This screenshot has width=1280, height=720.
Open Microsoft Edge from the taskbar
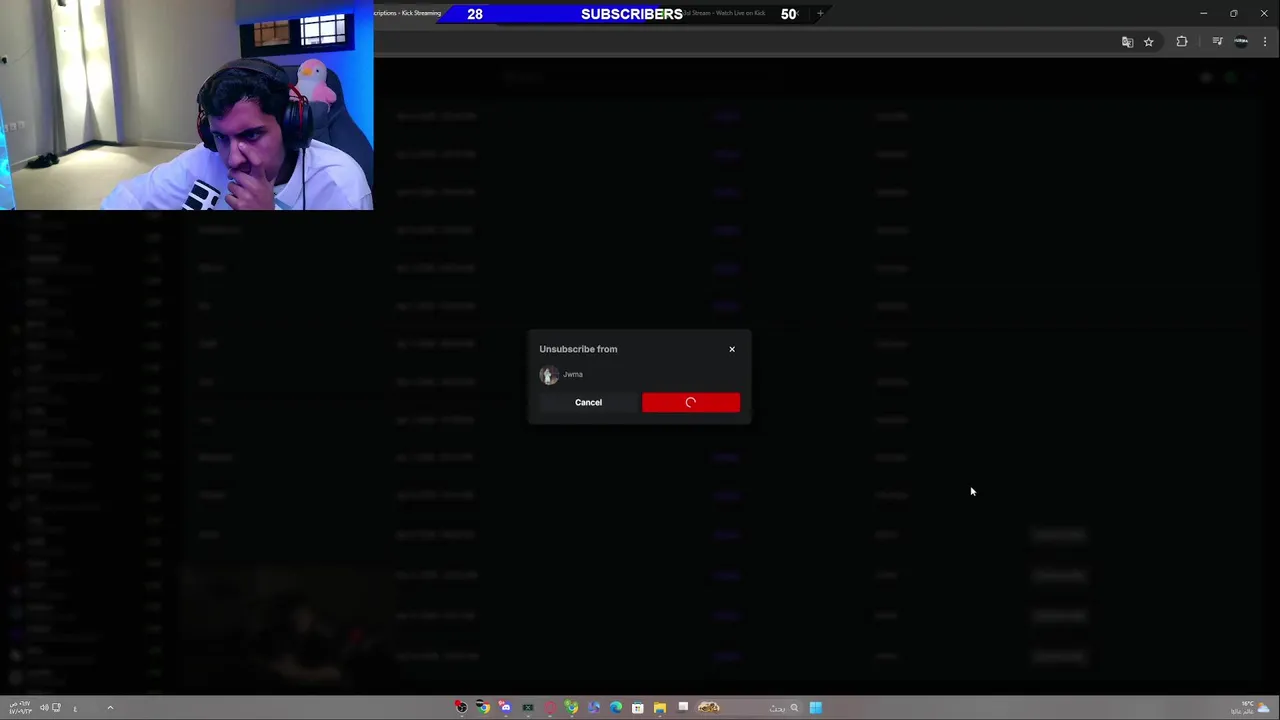coord(616,708)
